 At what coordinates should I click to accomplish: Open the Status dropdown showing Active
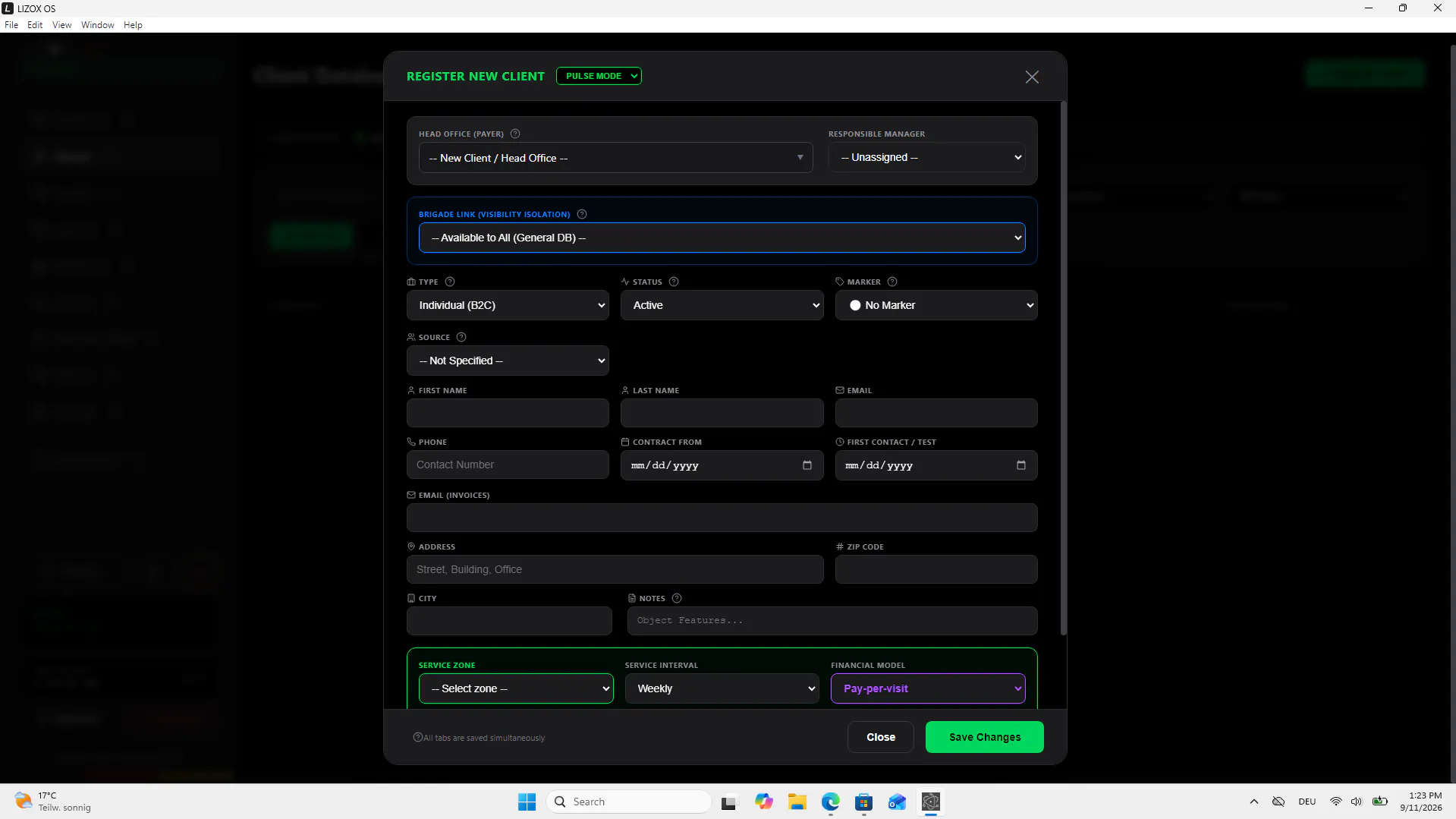pyautogui.click(x=722, y=305)
